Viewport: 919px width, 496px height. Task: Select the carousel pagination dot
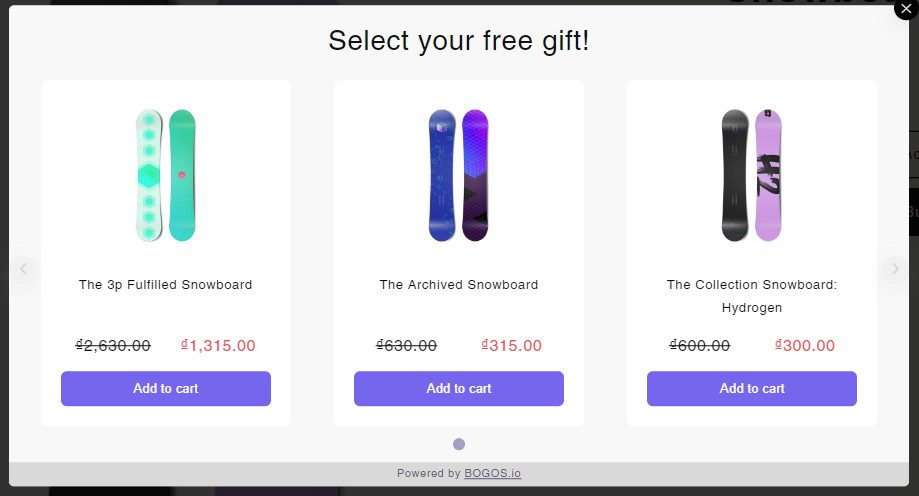(x=459, y=444)
